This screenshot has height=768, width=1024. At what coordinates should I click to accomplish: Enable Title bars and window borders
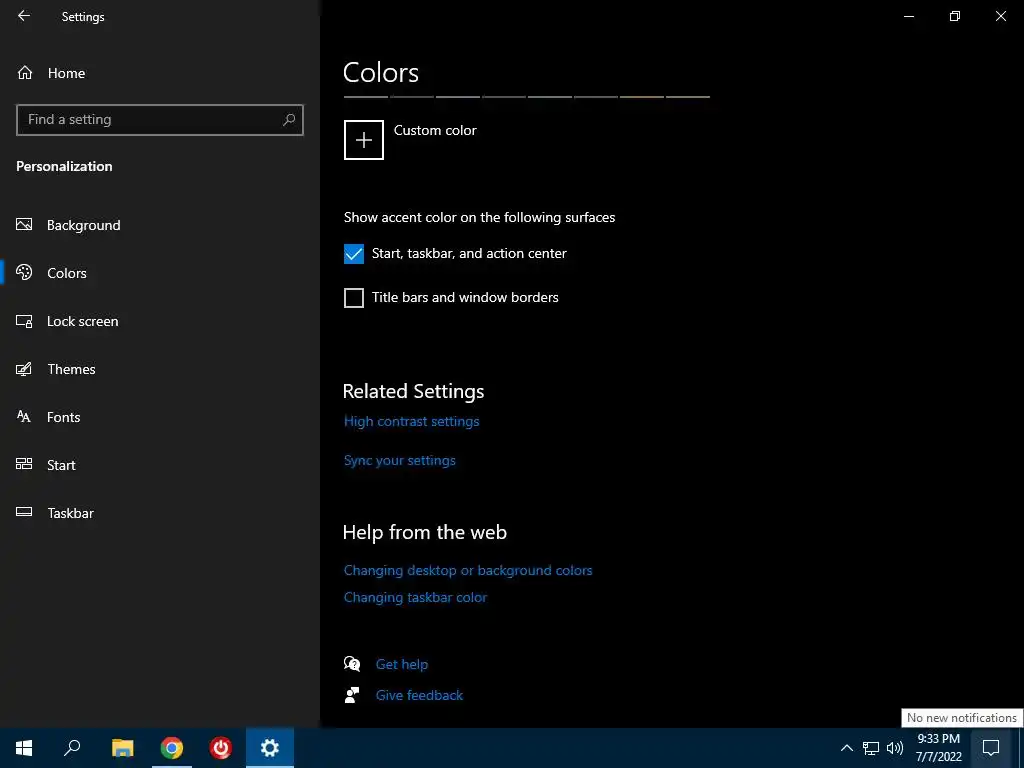point(354,298)
